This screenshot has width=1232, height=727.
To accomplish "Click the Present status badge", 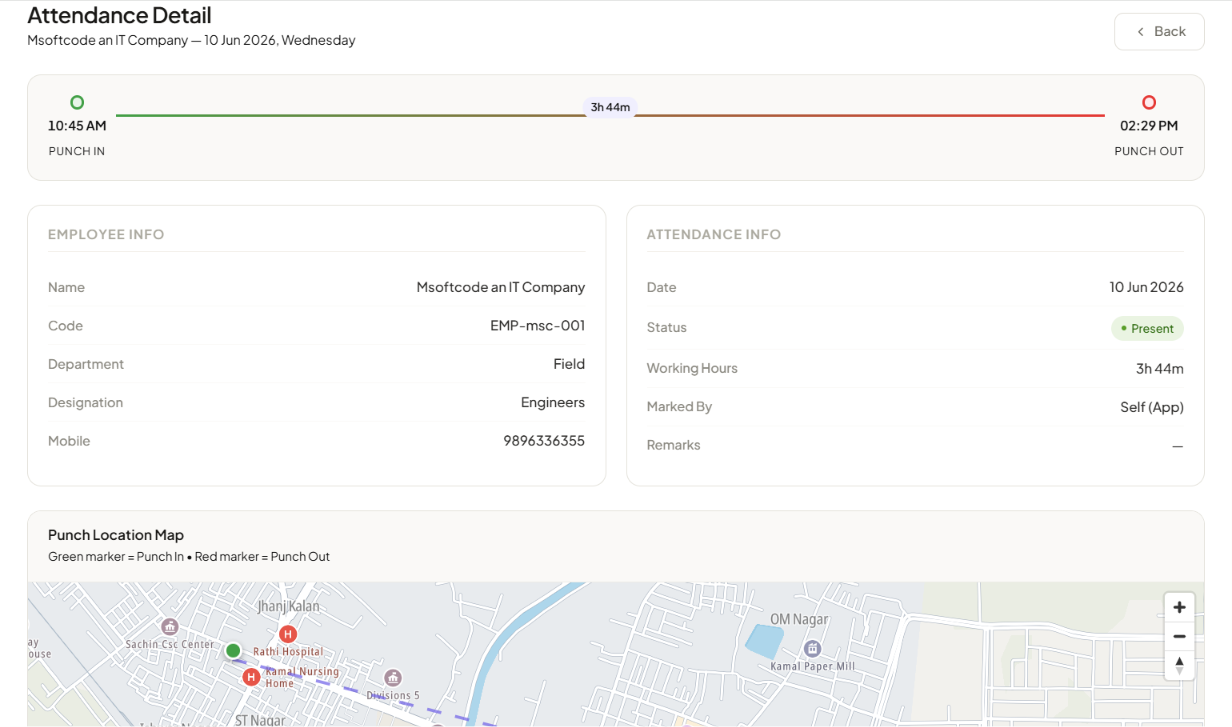I will (x=1147, y=328).
